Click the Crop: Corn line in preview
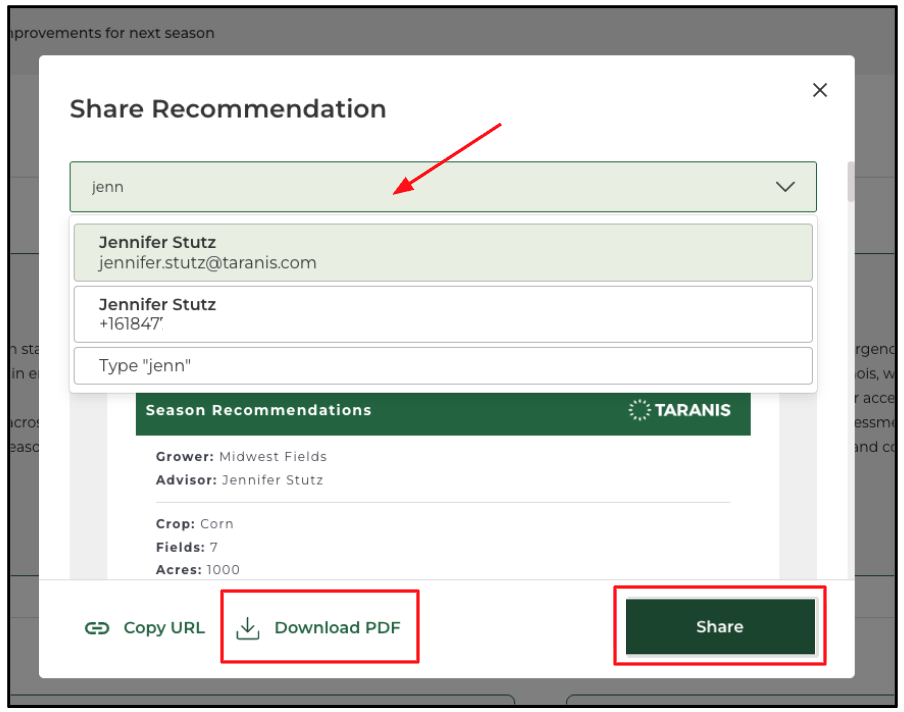This screenshot has height=712, width=904. pos(194,523)
